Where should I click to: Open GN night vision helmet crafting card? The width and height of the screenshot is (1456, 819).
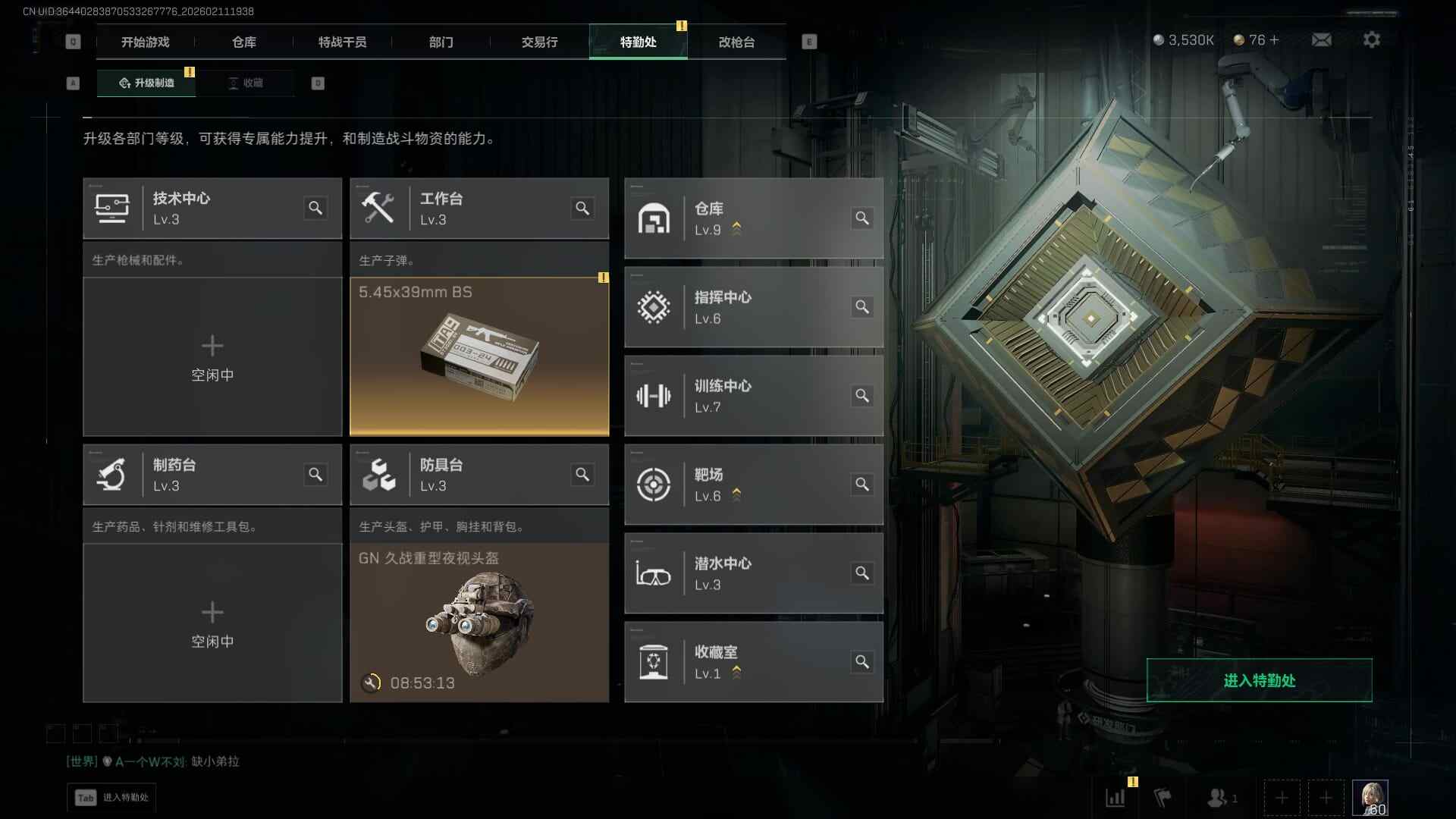pyautogui.click(x=479, y=623)
